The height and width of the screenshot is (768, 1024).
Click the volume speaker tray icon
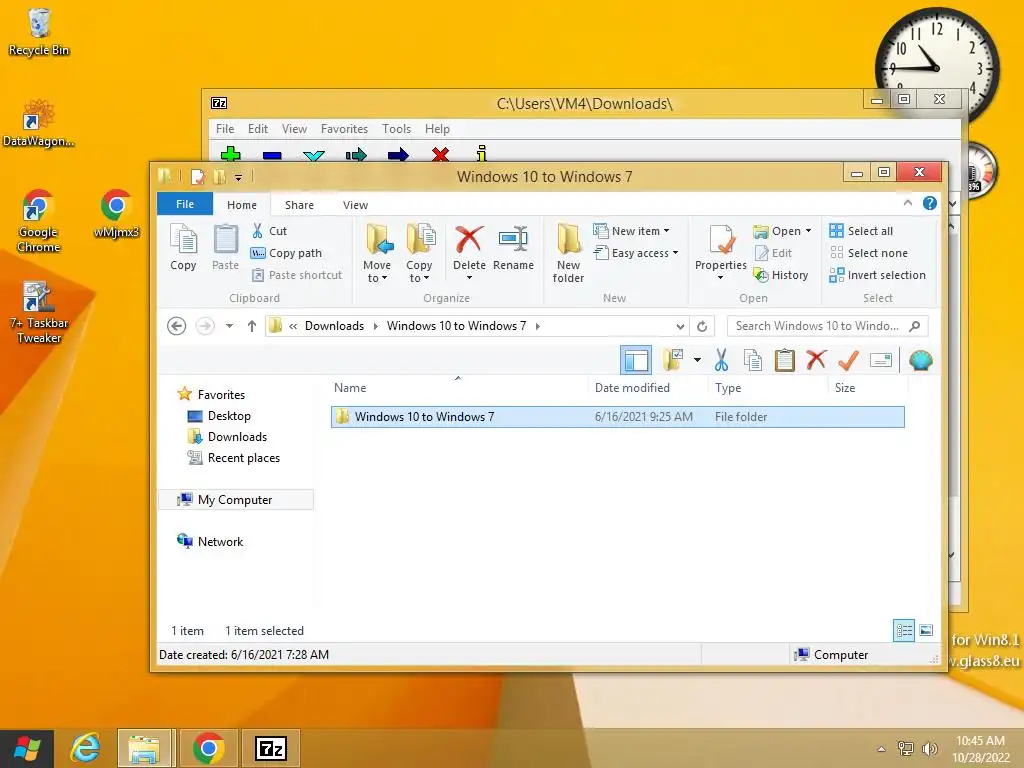[x=929, y=749]
